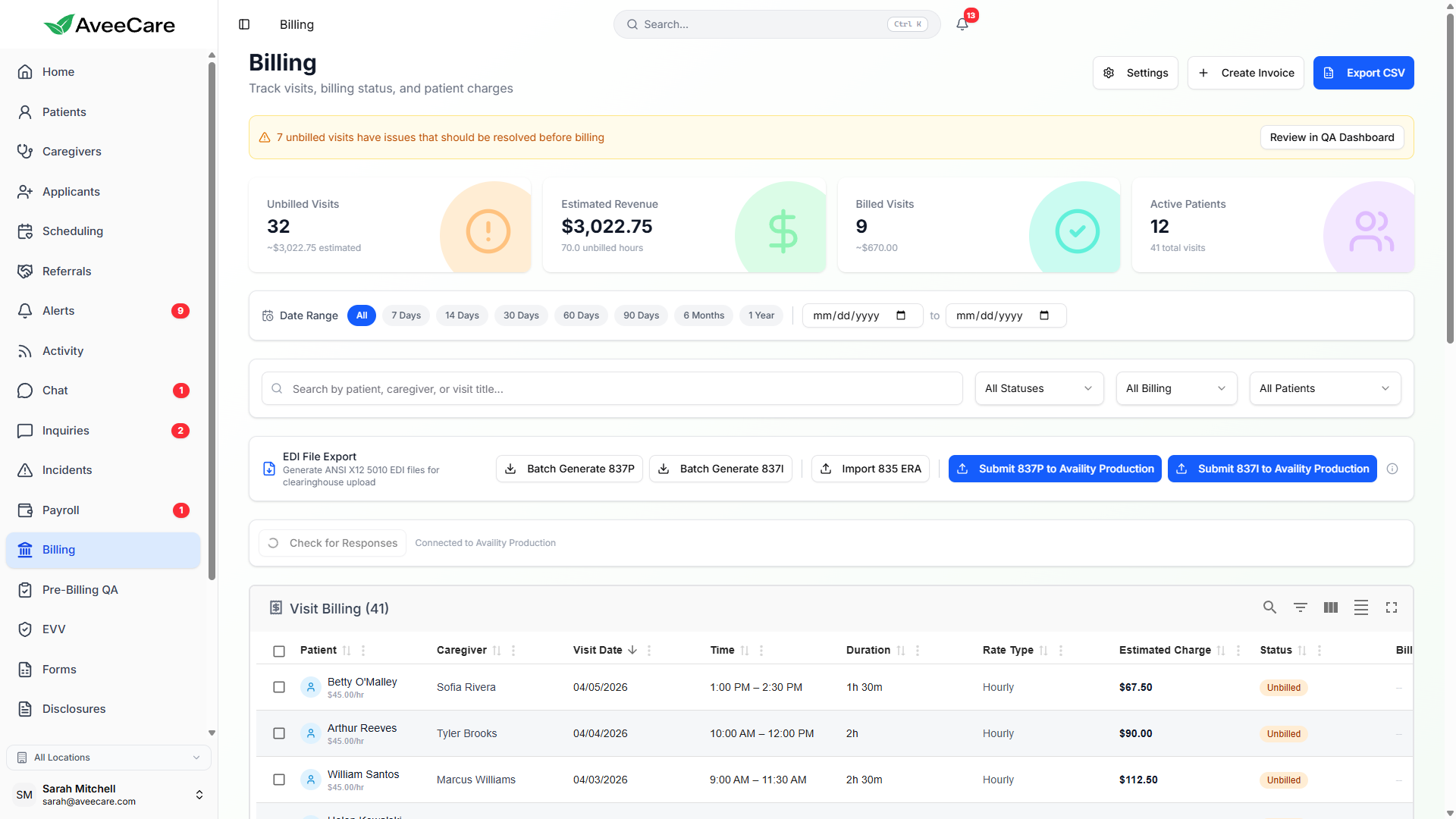Open the All Statuses dropdown

[x=1039, y=388]
